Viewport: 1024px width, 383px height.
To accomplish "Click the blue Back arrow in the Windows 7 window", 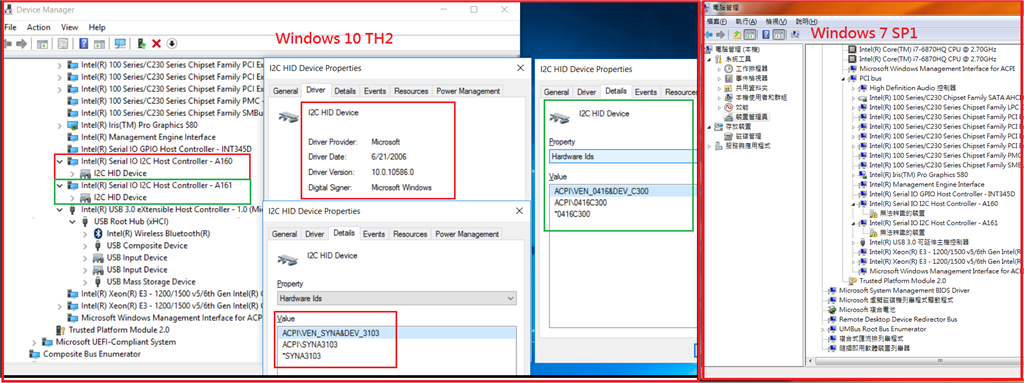I will pos(709,34).
